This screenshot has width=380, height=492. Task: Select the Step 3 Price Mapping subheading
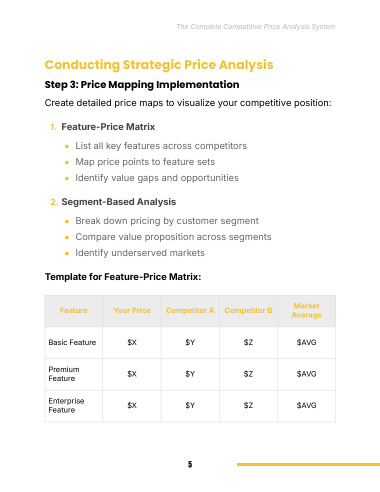coord(142,85)
